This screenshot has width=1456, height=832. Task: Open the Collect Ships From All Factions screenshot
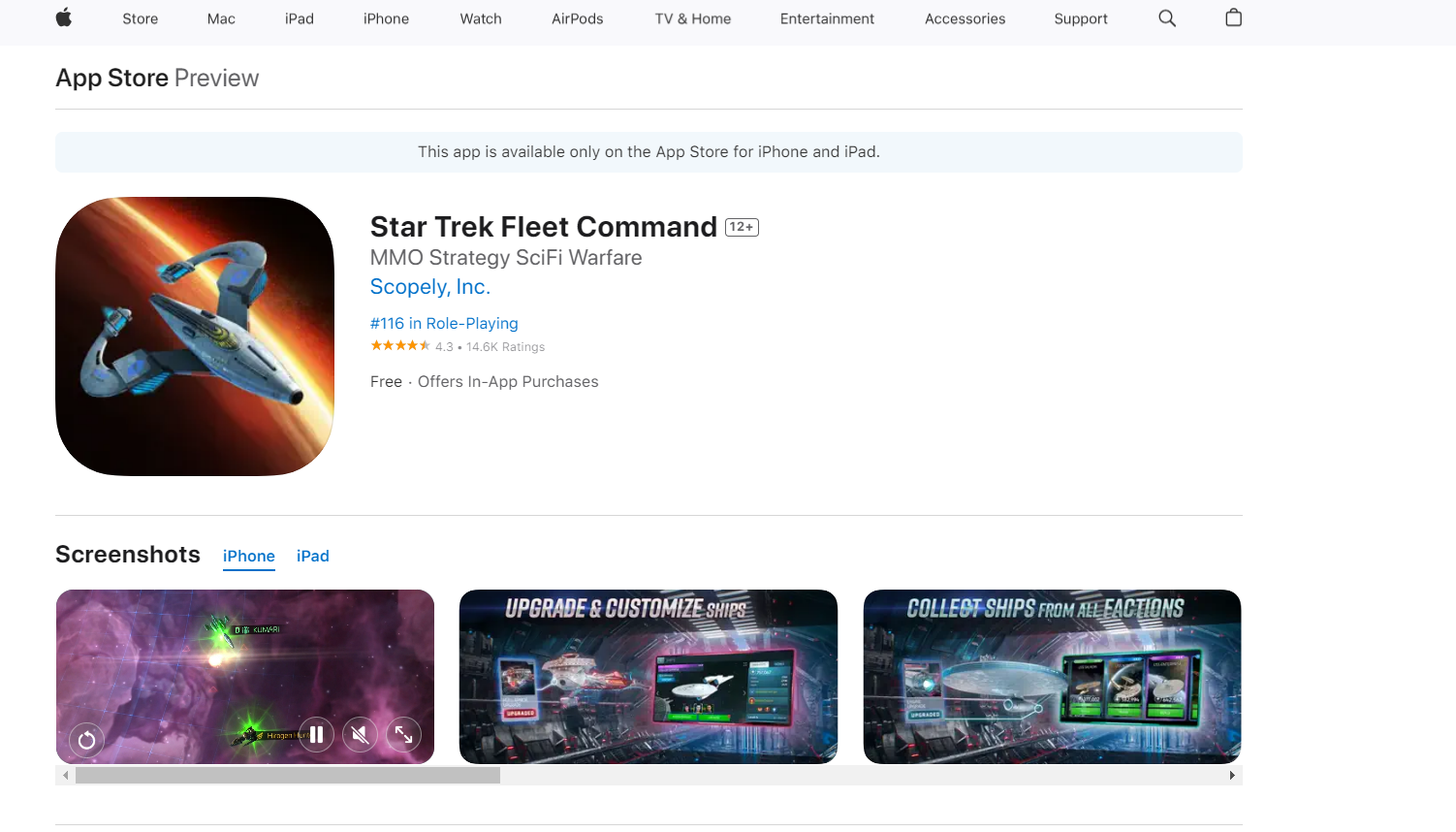pyautogui.click(x=1052, y=677)
